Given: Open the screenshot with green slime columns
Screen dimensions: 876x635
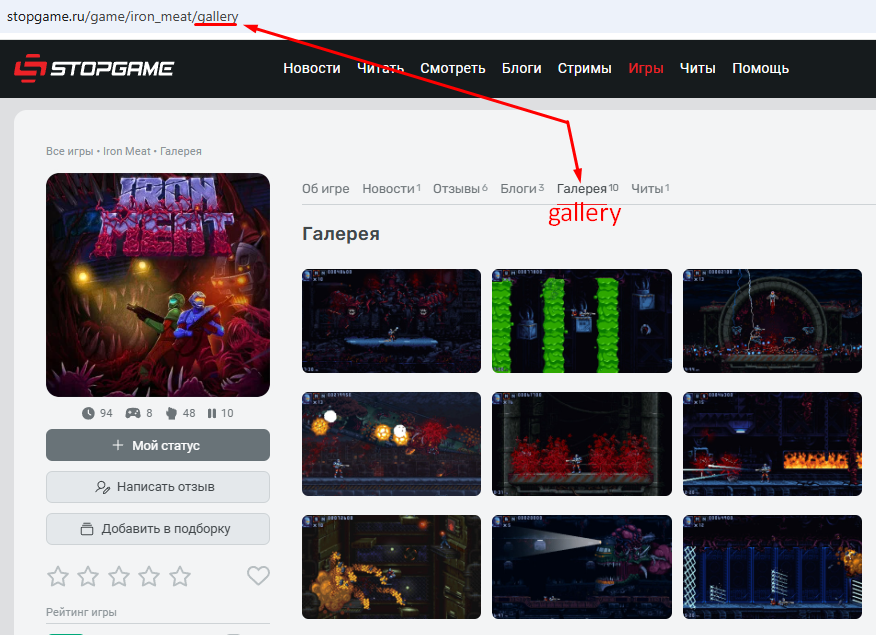Looking at the screenshot, I should (x=582, y=321).
